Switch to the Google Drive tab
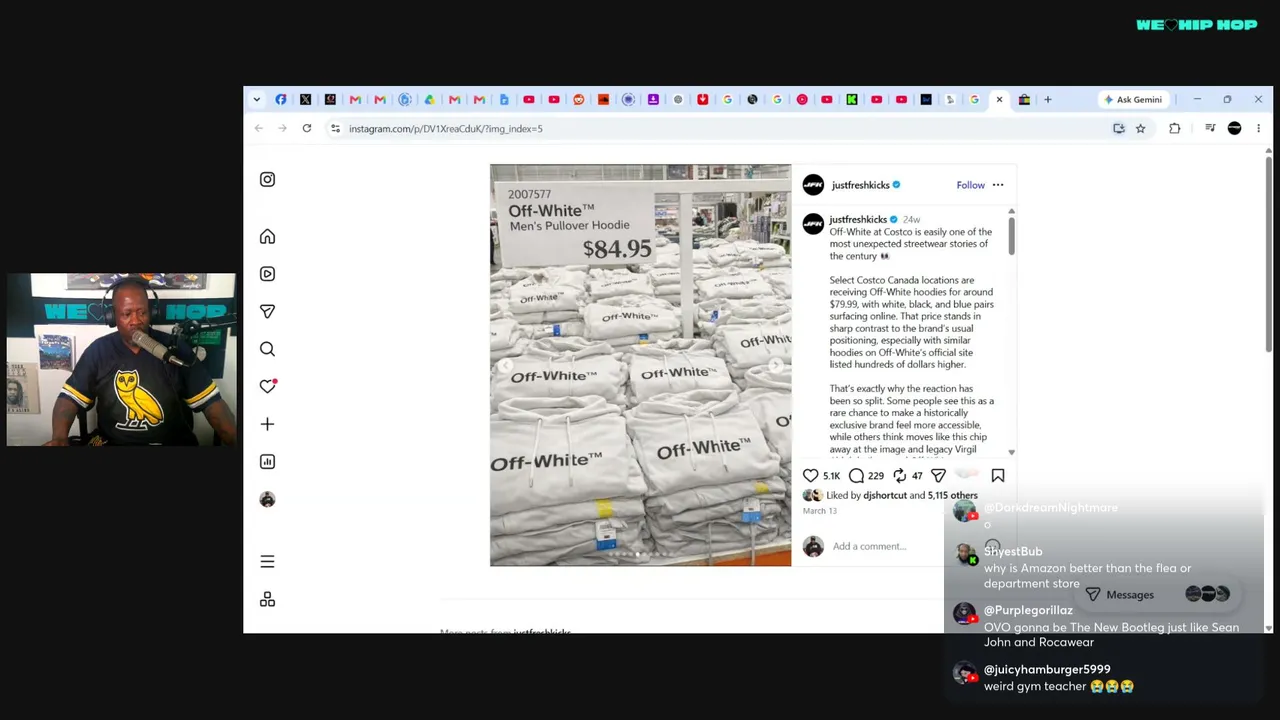The width and height of the screenshot is (1280, 720). pyautogui.click(x=430, y=100)
